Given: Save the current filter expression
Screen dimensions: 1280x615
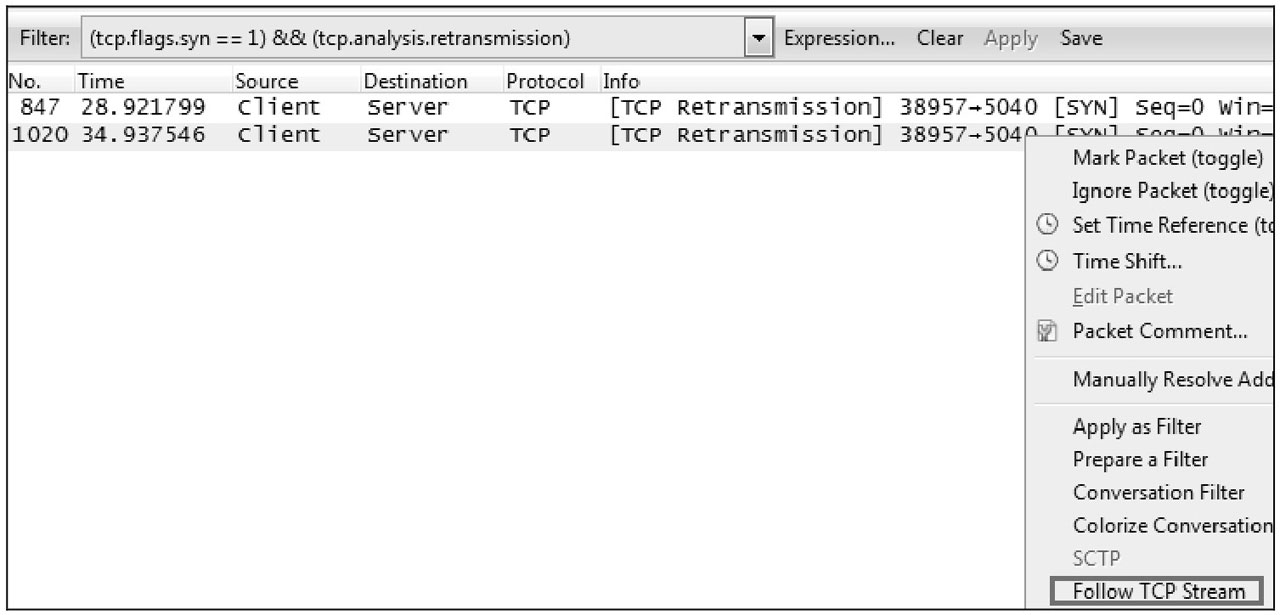Looking at the screenshot, I should pyautogui.click(x=1082, y=39).
